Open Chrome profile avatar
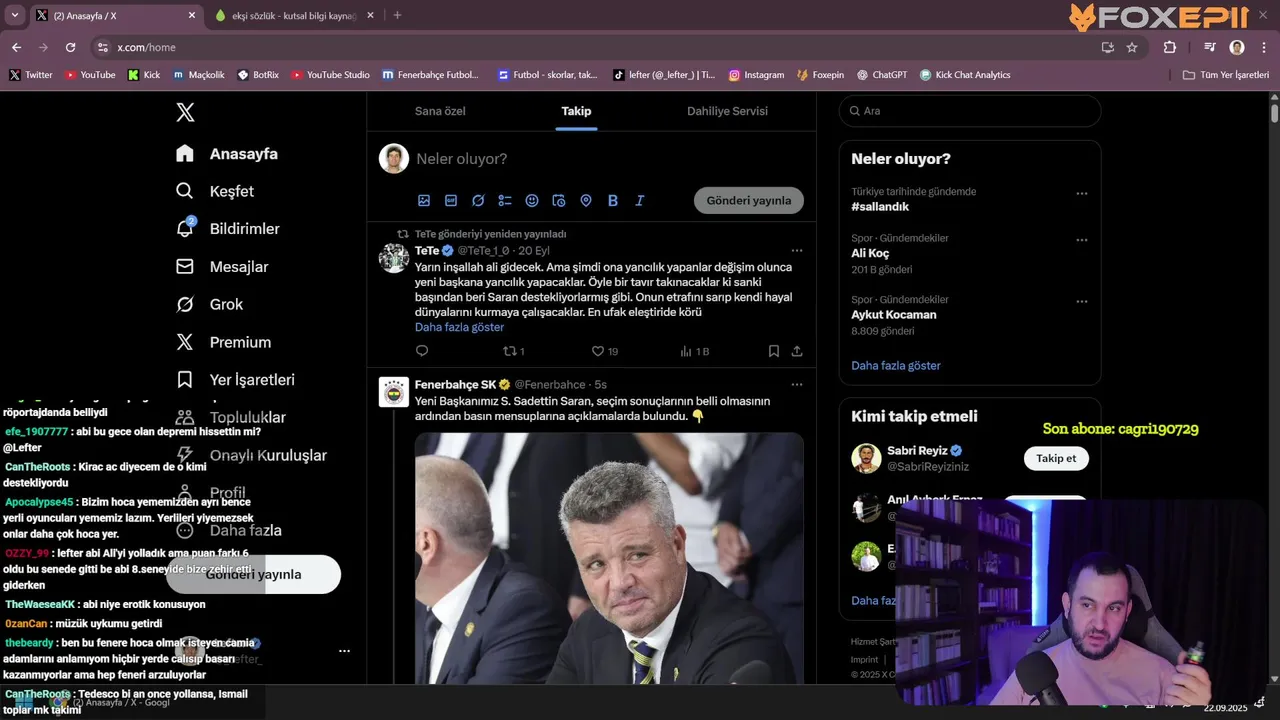The width and height of the screenshot is (1280, 720). click(x=1237, y=47)
